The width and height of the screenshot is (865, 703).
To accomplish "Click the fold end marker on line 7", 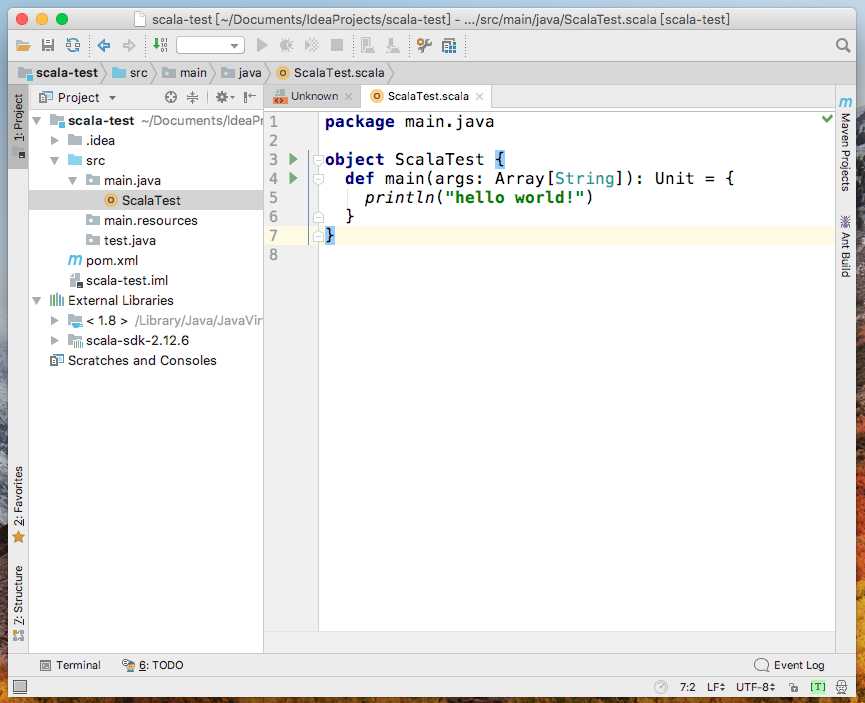I will point(318,236).
